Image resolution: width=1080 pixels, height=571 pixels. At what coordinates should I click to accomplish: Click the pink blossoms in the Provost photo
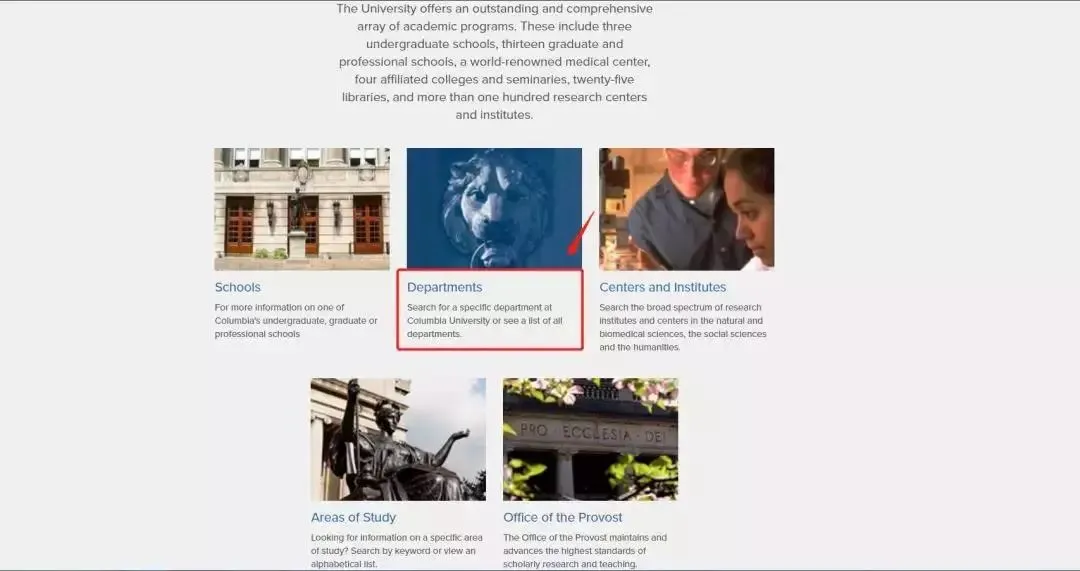[x=640, y=390]
